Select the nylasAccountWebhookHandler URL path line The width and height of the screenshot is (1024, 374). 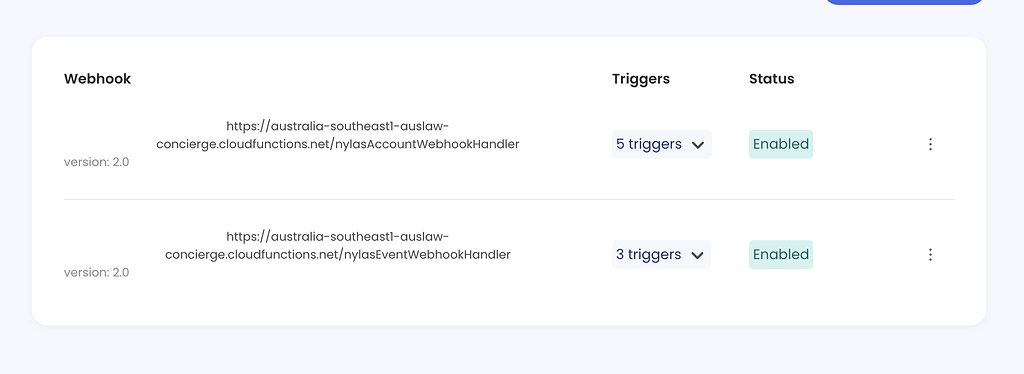pyautogui.click(x=338, y=144)
